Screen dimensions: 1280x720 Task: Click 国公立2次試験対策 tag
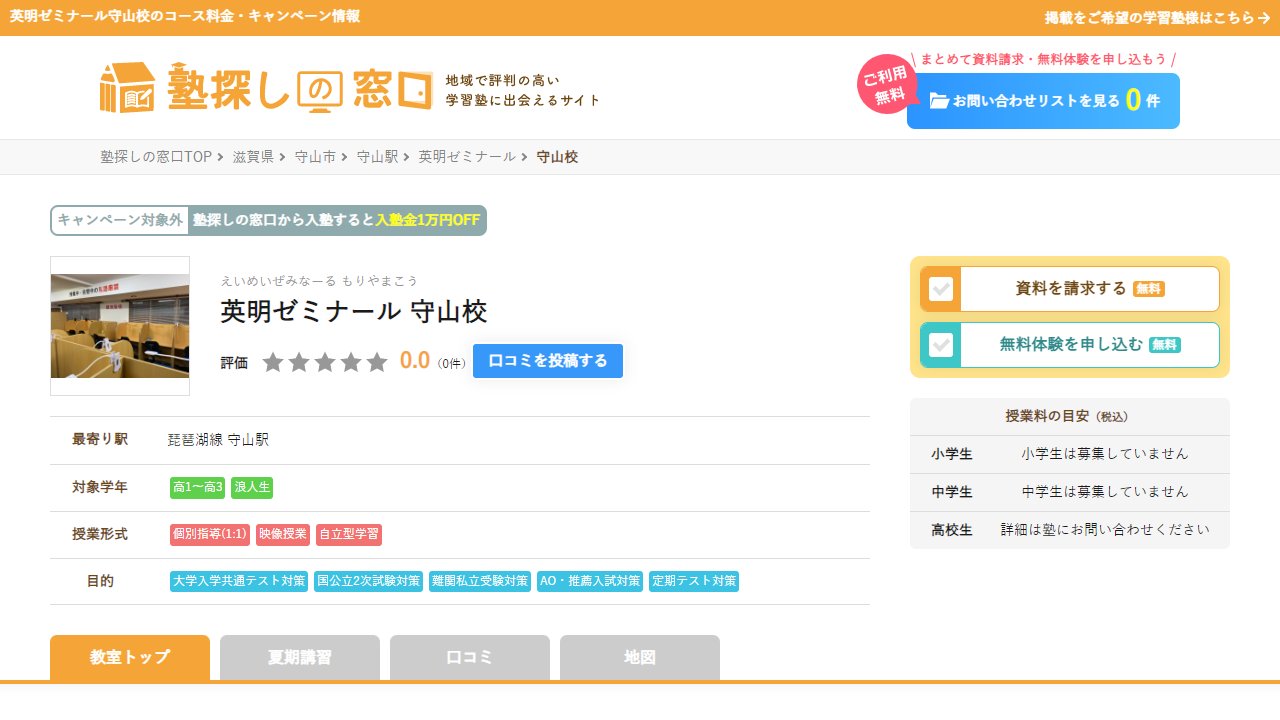click(x=368, y=581)
